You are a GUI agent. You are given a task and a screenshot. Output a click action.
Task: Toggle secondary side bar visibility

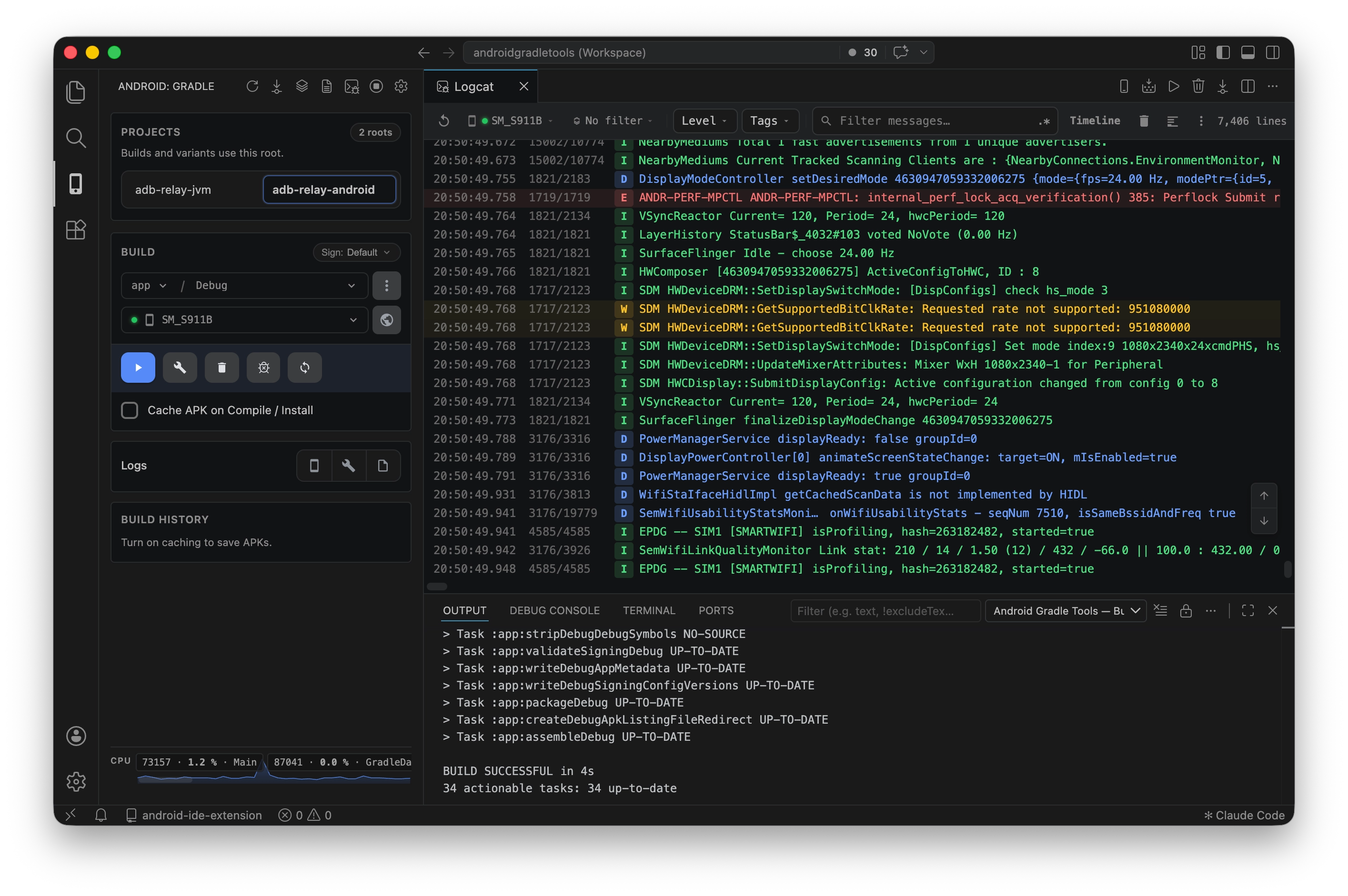[x=1273, y=52]
